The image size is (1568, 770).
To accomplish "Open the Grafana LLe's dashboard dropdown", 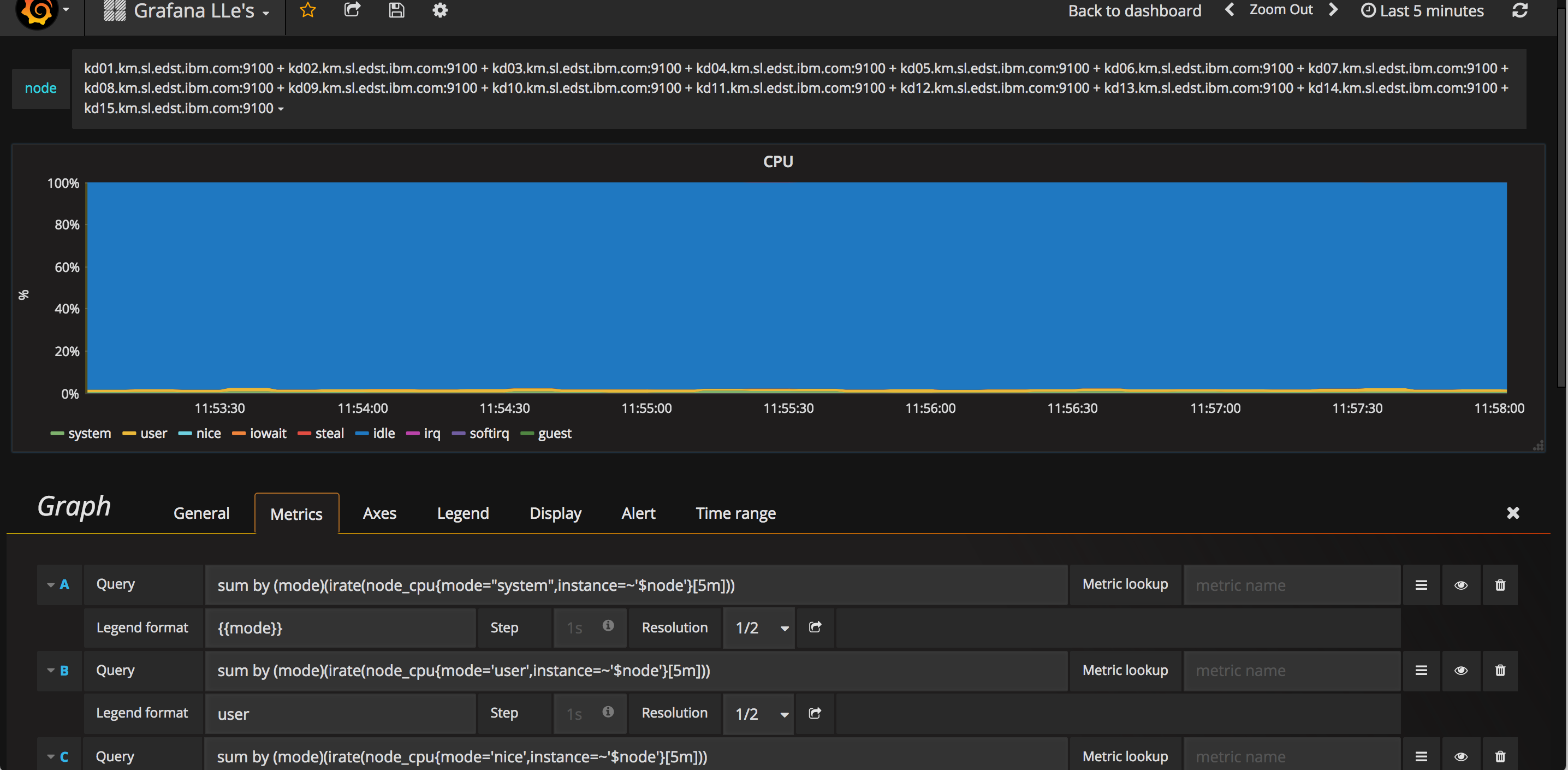I will [x=201, y=11].
